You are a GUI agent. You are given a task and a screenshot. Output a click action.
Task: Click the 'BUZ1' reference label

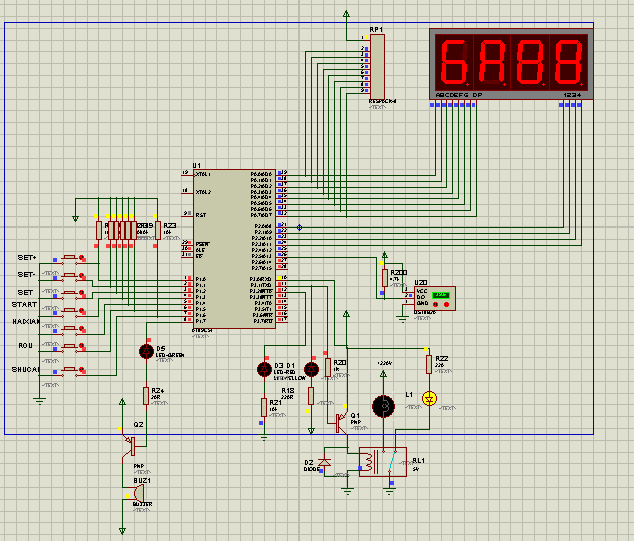point(142,480)
